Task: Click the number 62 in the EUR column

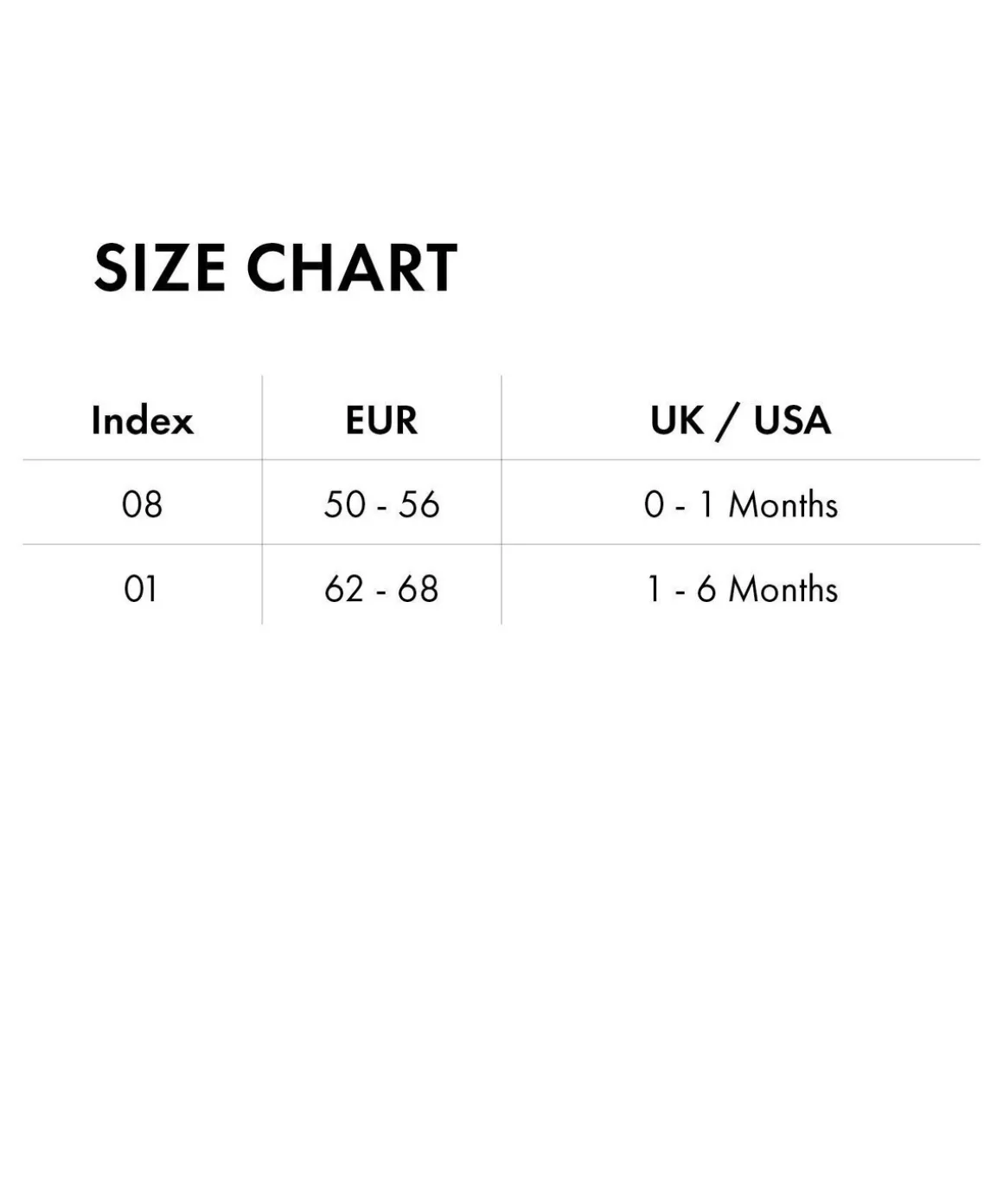Action: point(344,589)
